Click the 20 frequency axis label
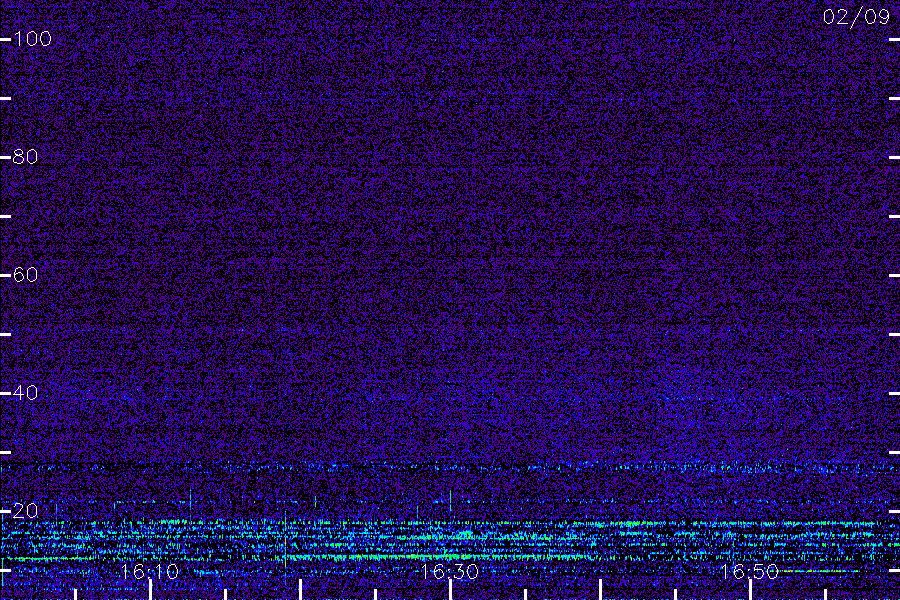The image size is (900, 600). (x=26, y=510)
